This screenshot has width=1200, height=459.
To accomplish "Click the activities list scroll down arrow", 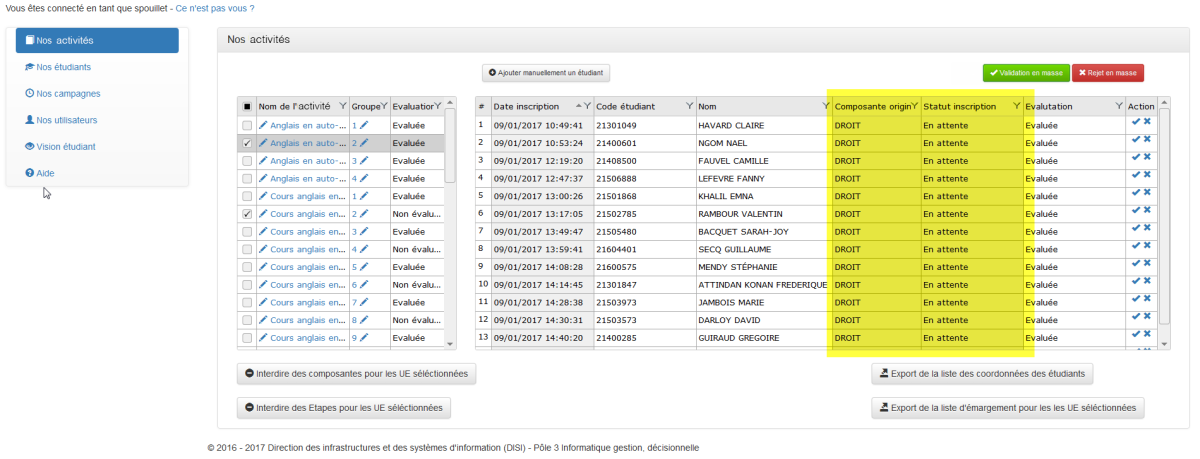I will (x=450, y=343).
